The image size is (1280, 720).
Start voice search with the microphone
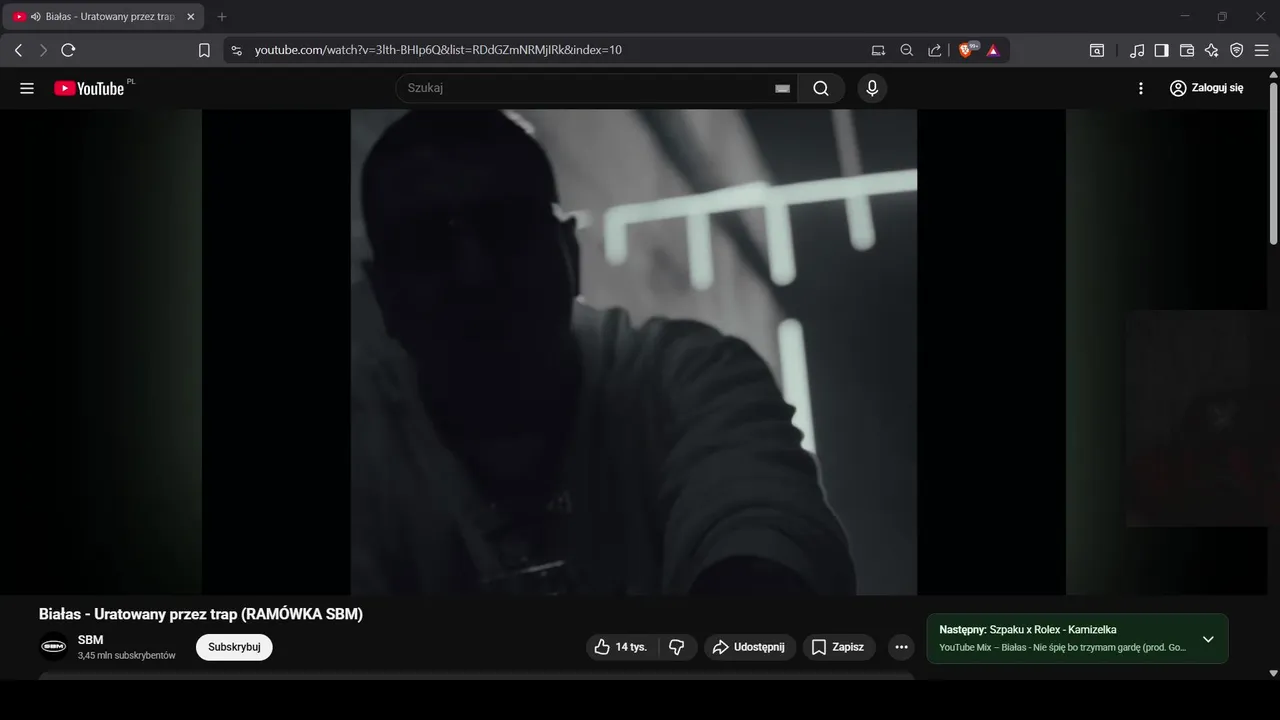872,88
